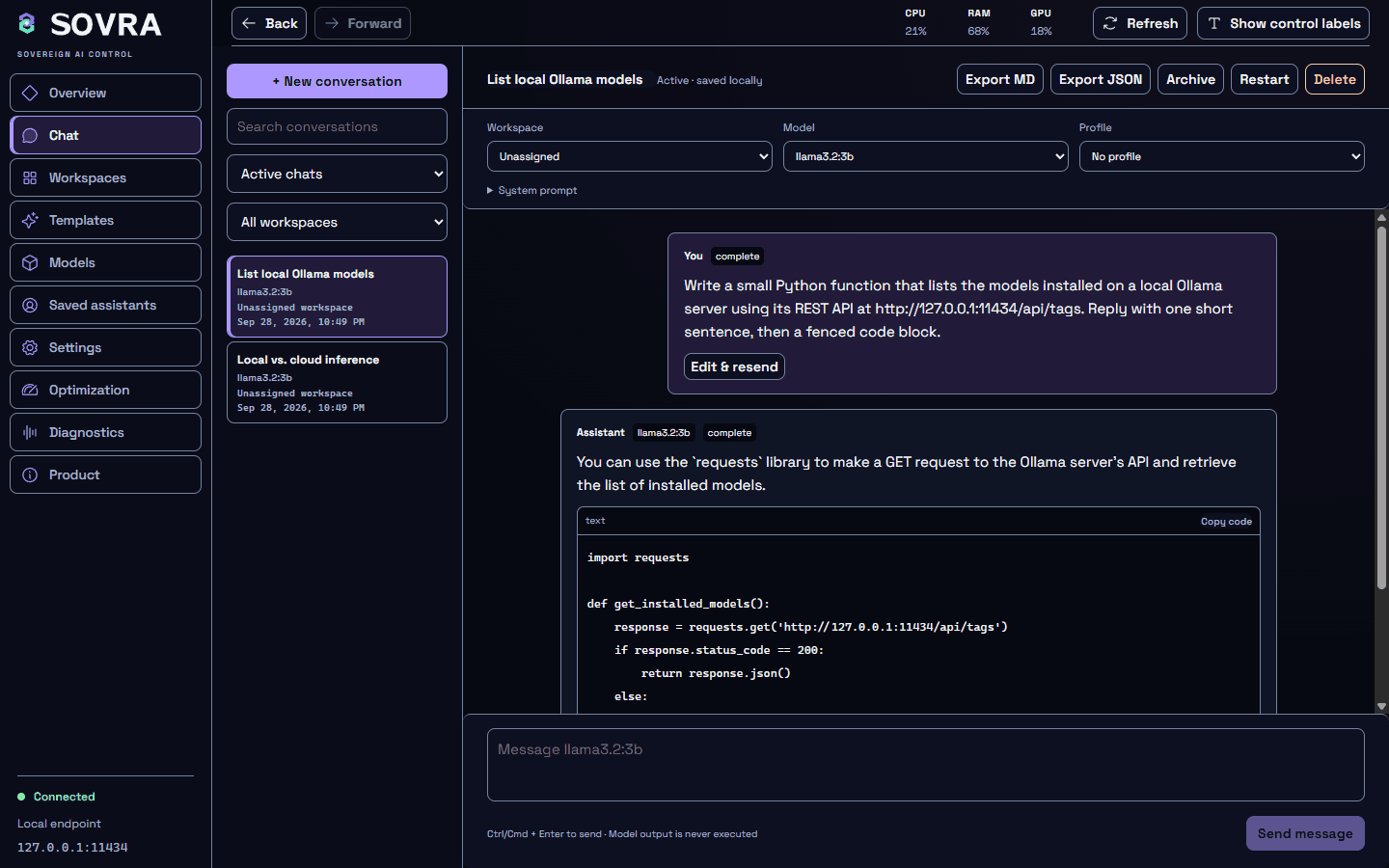Open Saved assistants via its person icon

[x=30, y=305]
